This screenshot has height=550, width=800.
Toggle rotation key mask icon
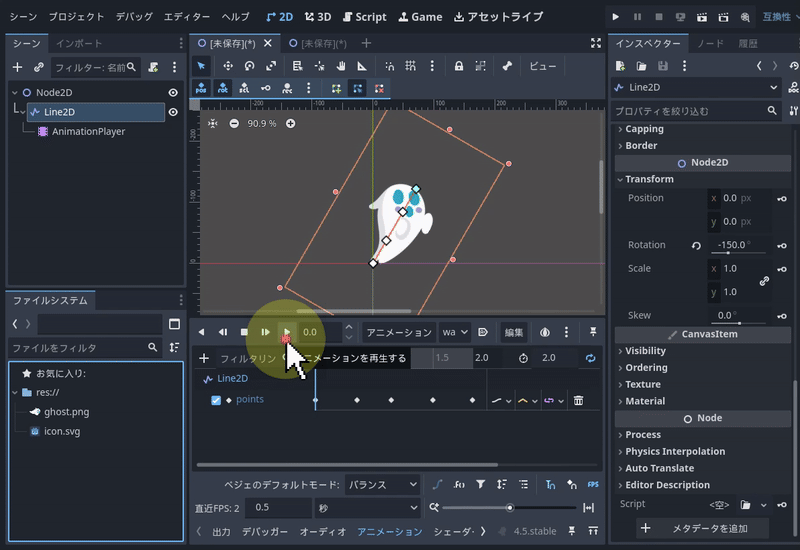pyautogui.click(x=222, y=88)
